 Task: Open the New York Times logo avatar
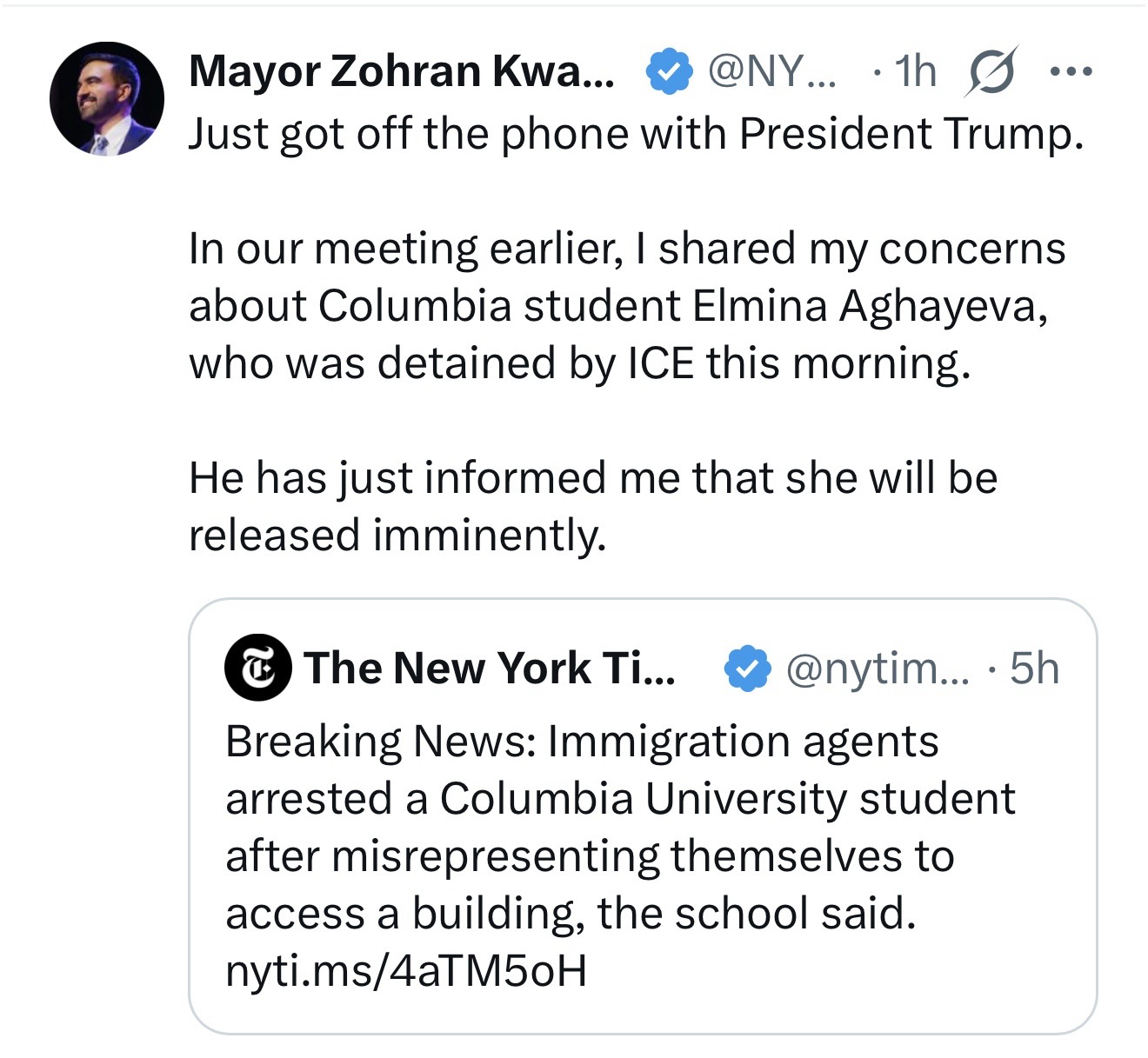257,668
